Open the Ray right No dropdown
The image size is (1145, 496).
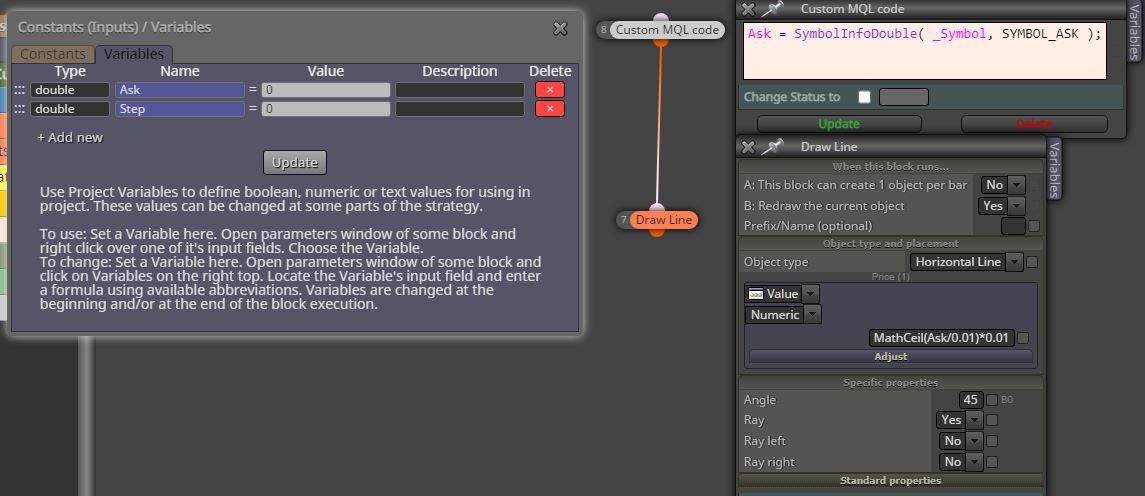click(961, 462)
